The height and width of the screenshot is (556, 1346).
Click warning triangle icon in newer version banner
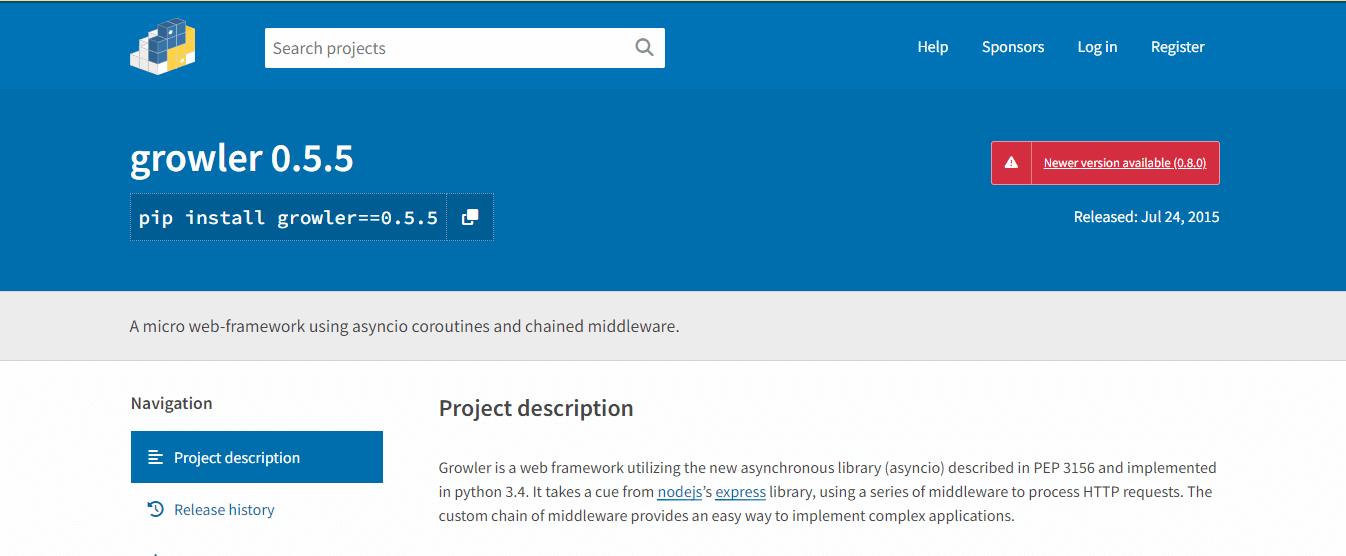tap(1011, 163)
